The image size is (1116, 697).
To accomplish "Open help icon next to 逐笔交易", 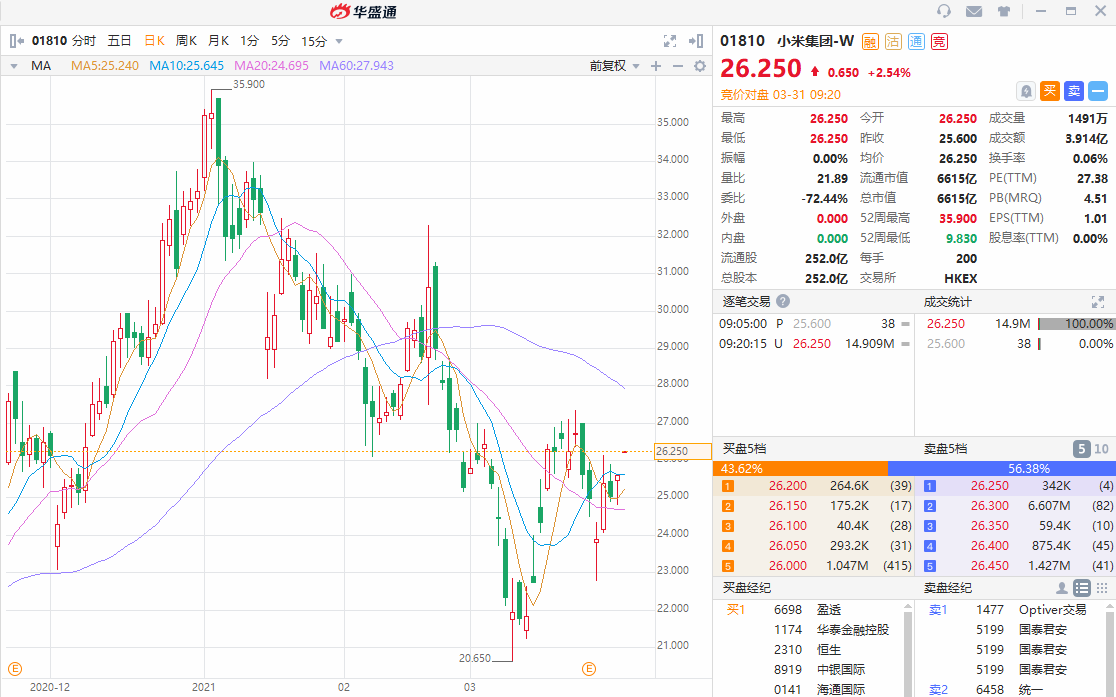I will click(x=783, y=301).
